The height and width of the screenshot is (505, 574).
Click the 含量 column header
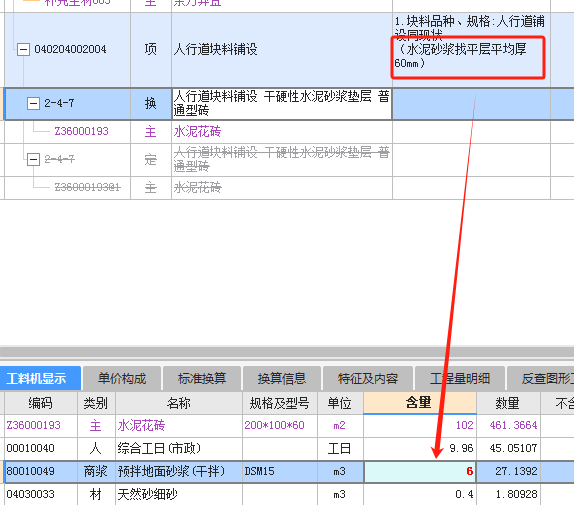point(420,403)
